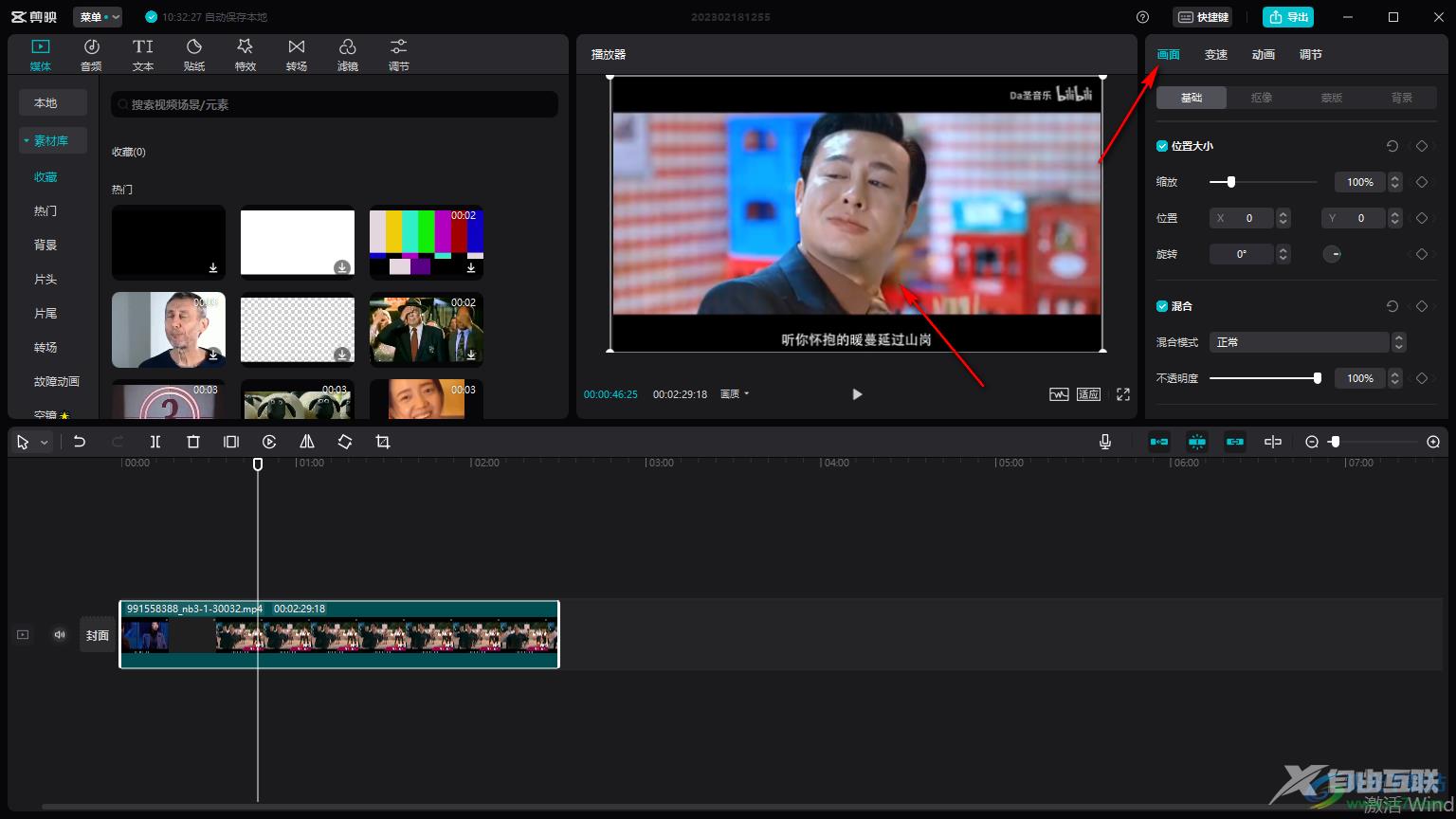Click the 适应 fit button in player
1456x819 pixels.
point(1088,394)
